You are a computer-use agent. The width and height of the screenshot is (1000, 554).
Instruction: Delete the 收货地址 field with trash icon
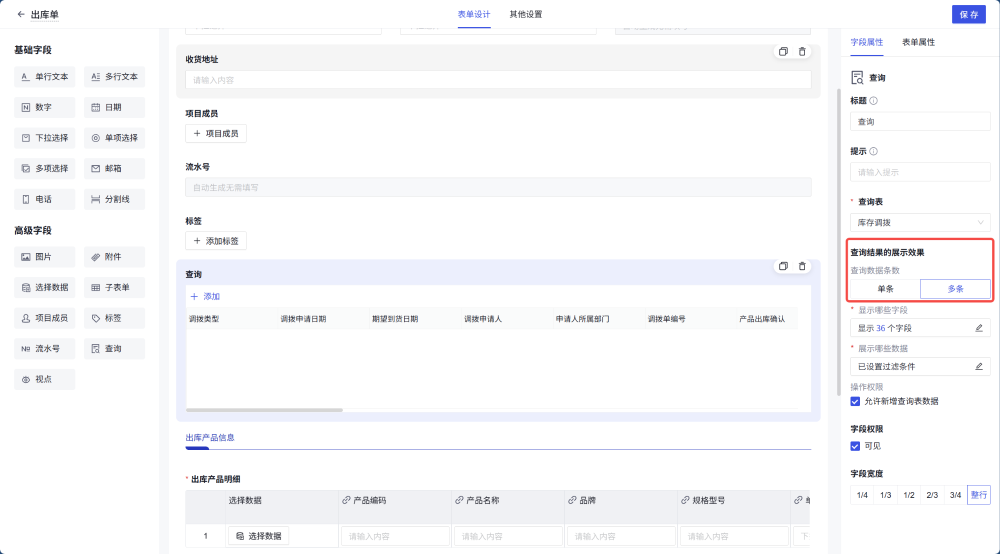point(802,52)
